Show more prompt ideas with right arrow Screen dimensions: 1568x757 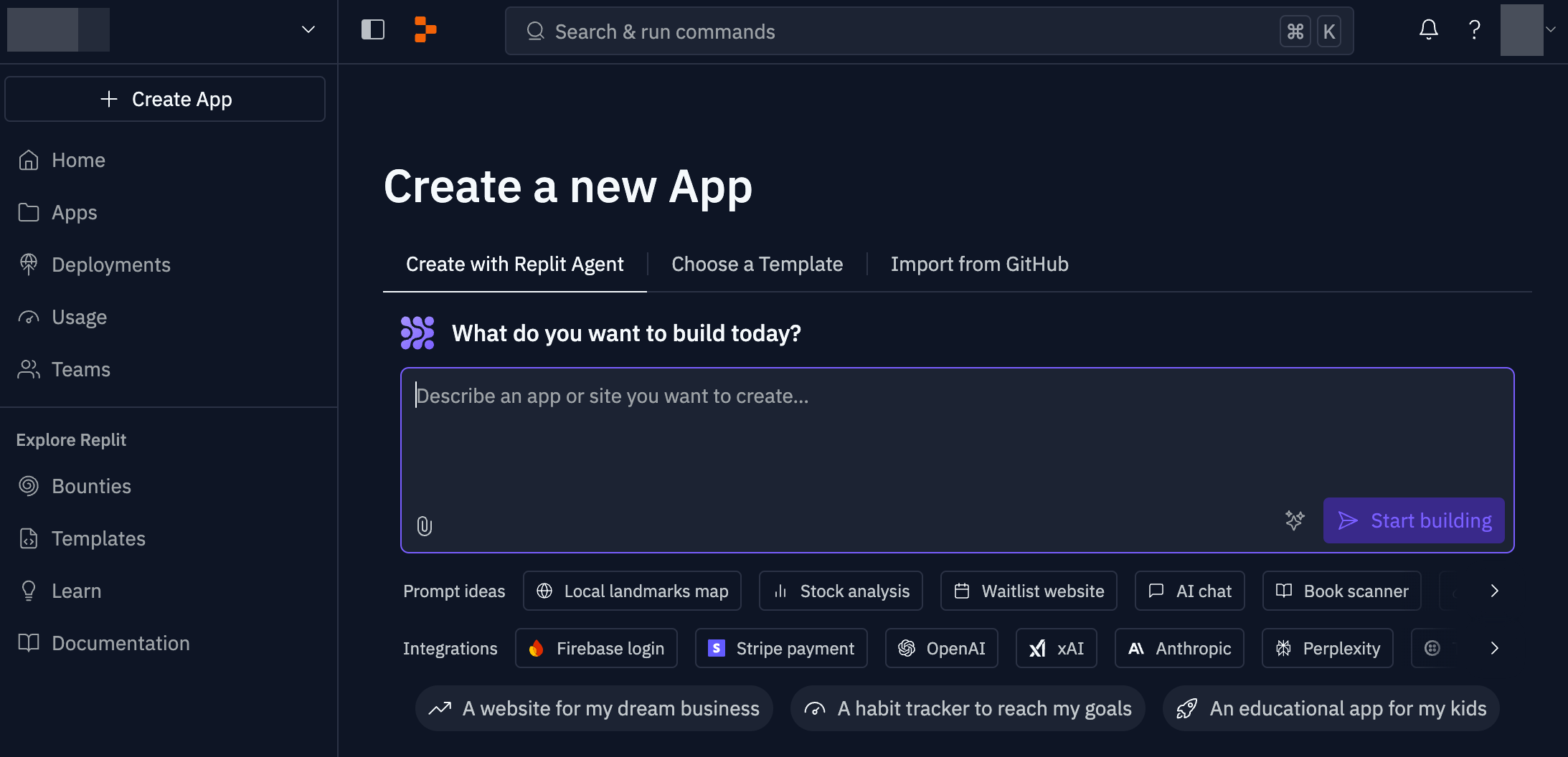pos(1495,591)
